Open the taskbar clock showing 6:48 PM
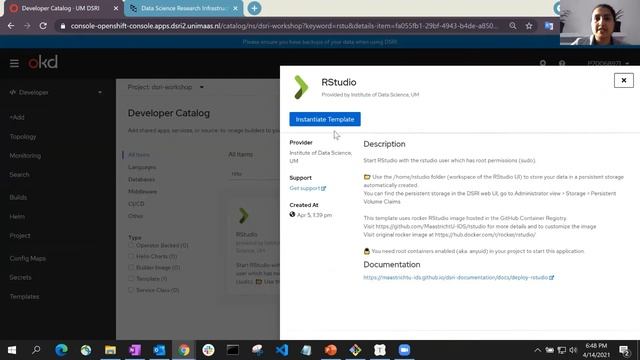The image size is (640, 360). tap(596, 350)
